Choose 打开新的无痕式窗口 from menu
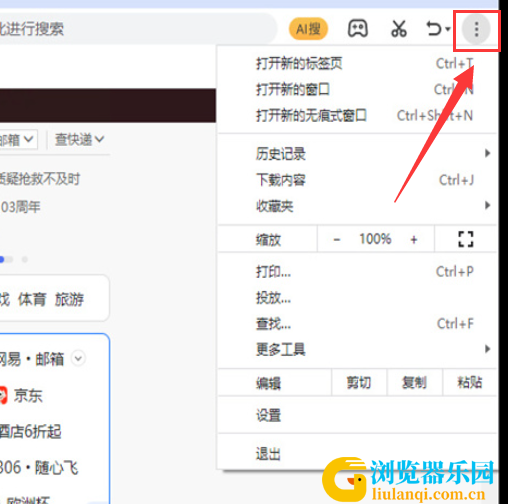508x504 pixels. point(357,116)
